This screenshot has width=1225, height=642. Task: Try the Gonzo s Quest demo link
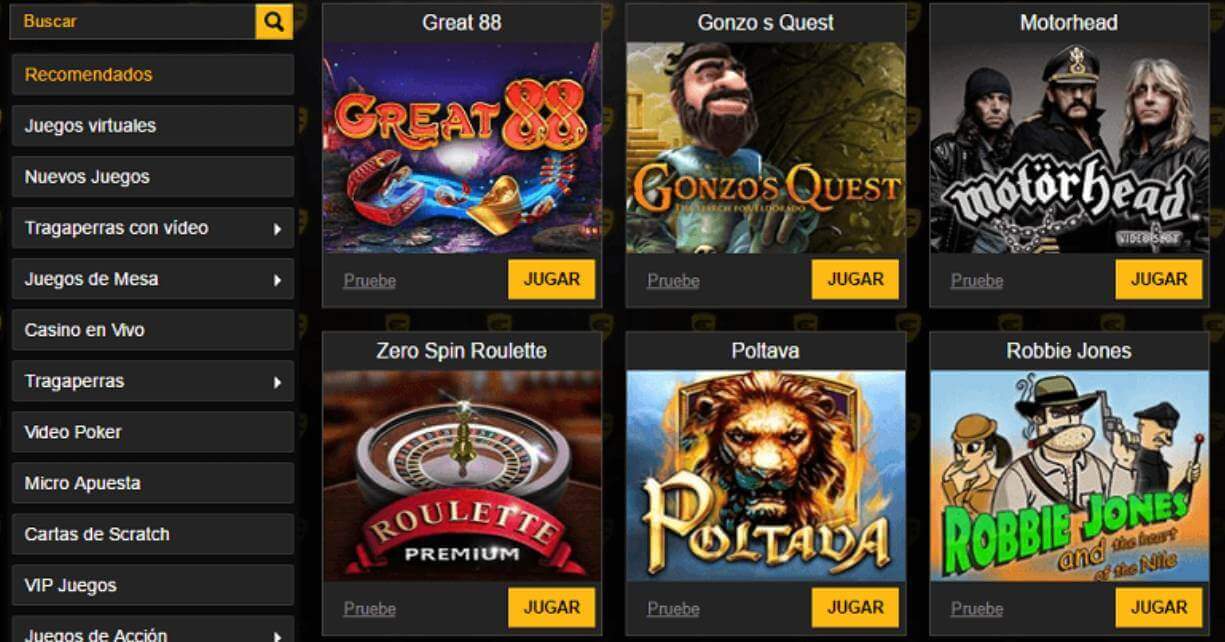pos(673,281)
